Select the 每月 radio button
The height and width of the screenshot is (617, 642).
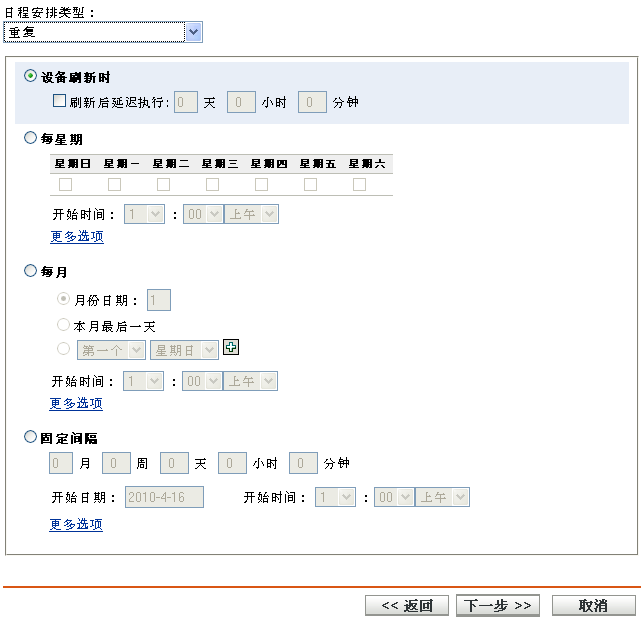pyautogui.click(x=30, y=270)
